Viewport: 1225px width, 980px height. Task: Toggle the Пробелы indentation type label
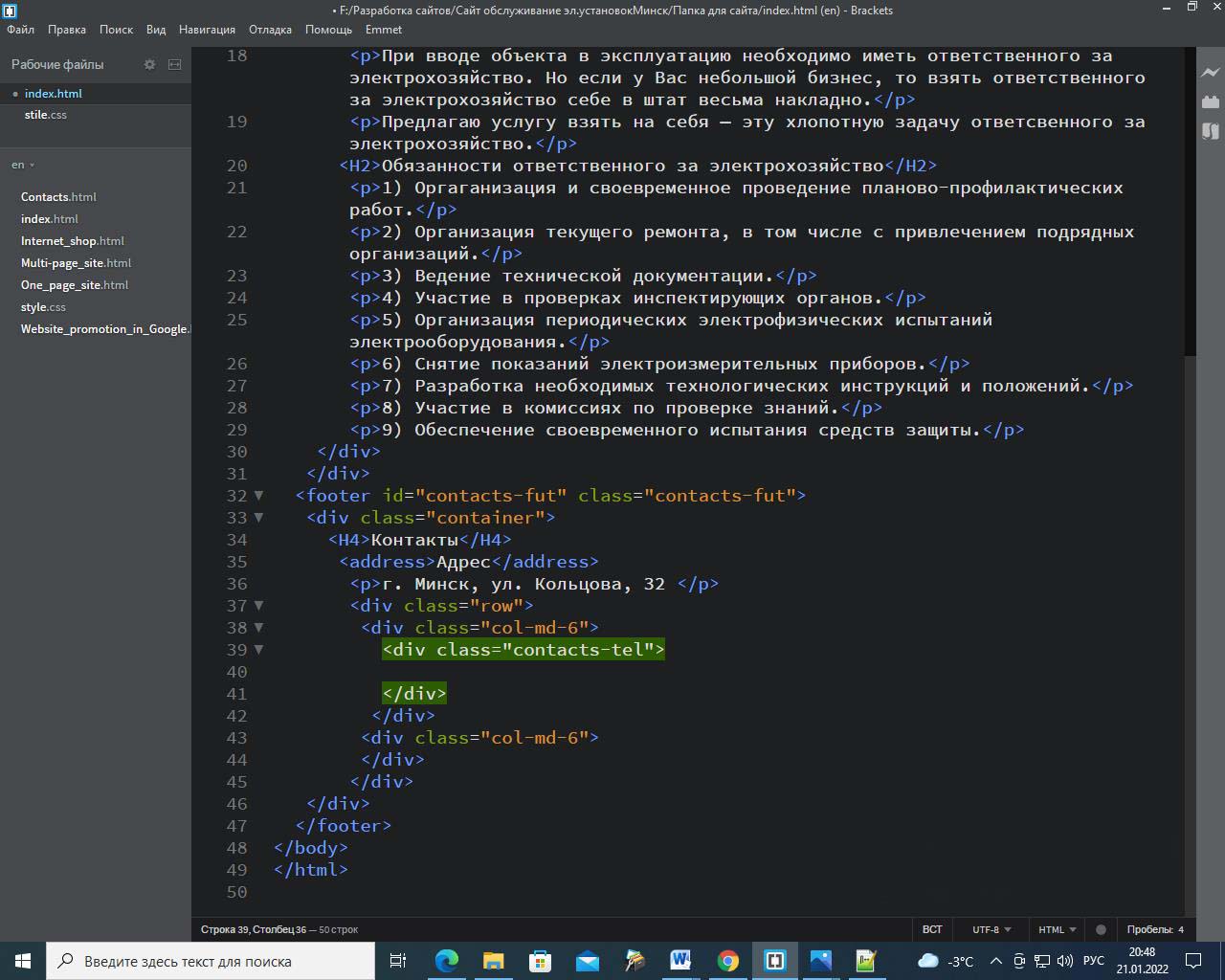click(x=1149, y=929)
